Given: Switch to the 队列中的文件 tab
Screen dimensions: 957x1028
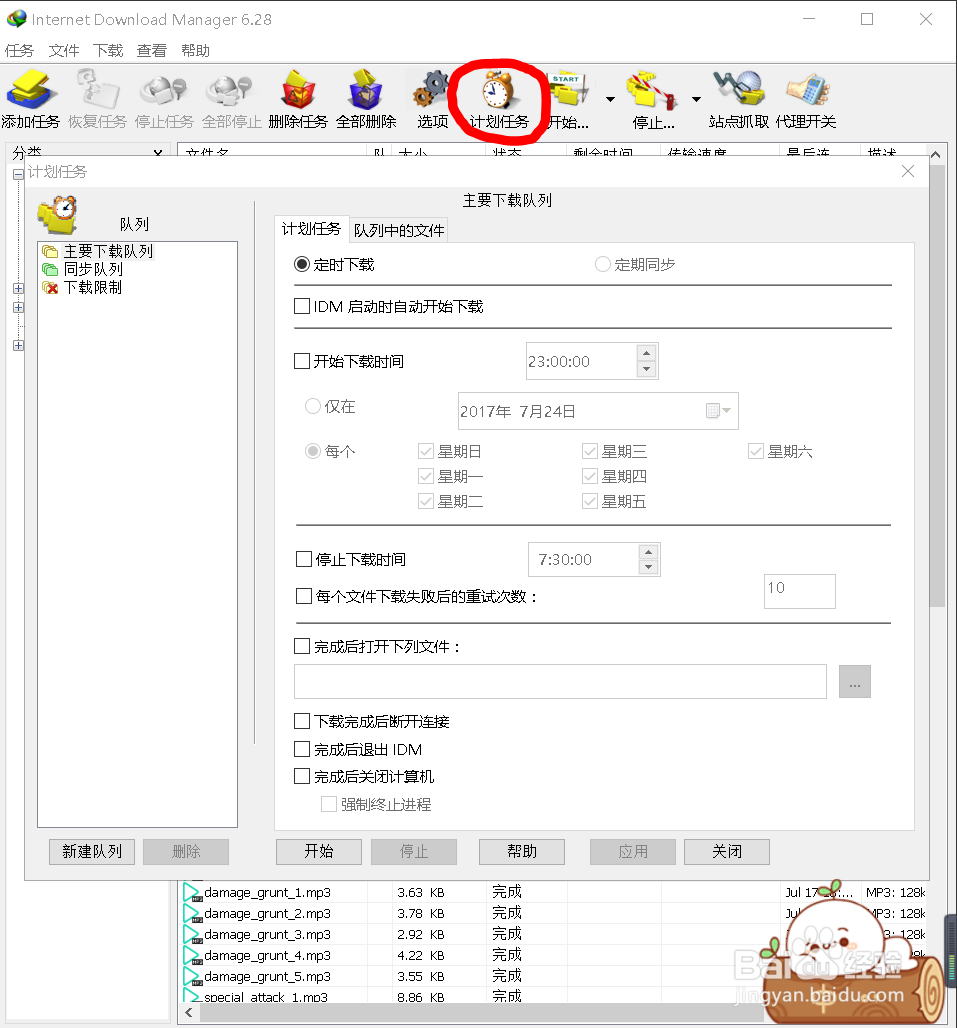Looking at the screenshot, I should tap(399, 230).
